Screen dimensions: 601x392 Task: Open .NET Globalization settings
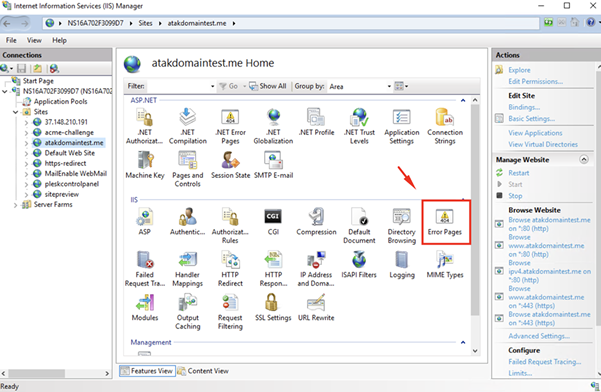[273, 126]
